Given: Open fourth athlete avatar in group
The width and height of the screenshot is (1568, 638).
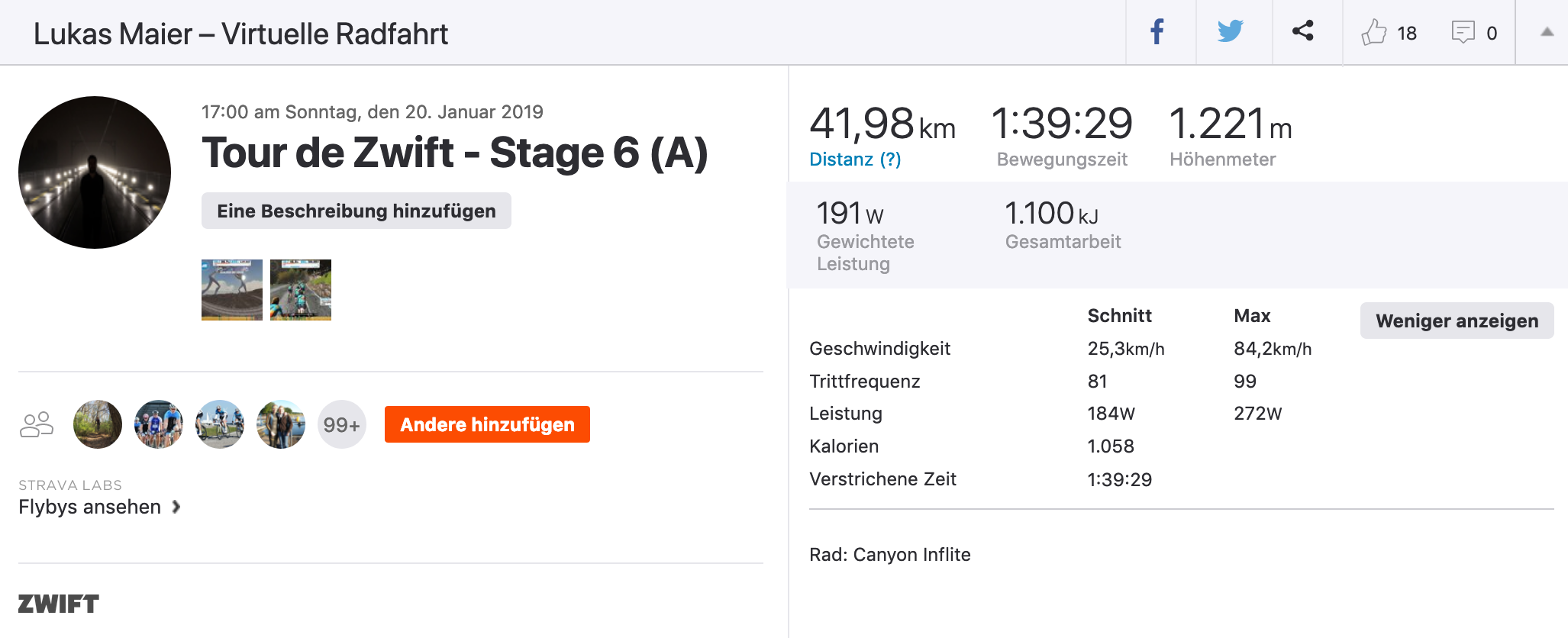Looking at the screenshot, I should pyautogui.click(x=281, y=424).
